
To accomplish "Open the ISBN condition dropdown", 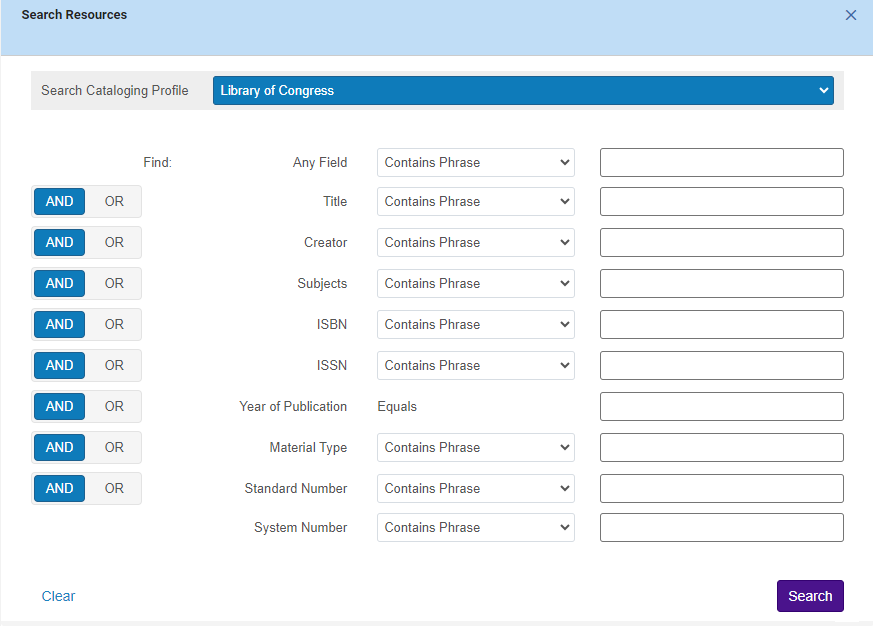I will (475, 325).
